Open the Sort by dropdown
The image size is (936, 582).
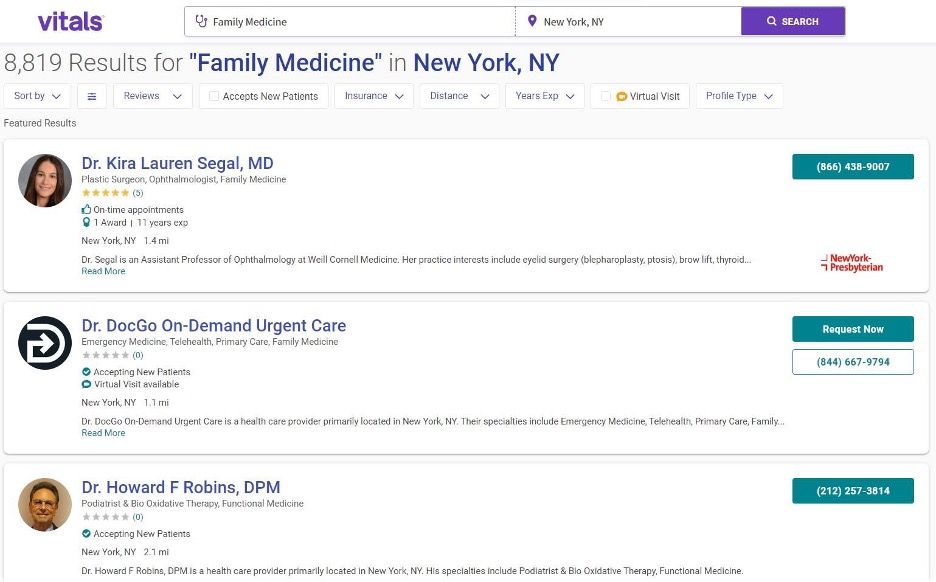tap(37, 96)
